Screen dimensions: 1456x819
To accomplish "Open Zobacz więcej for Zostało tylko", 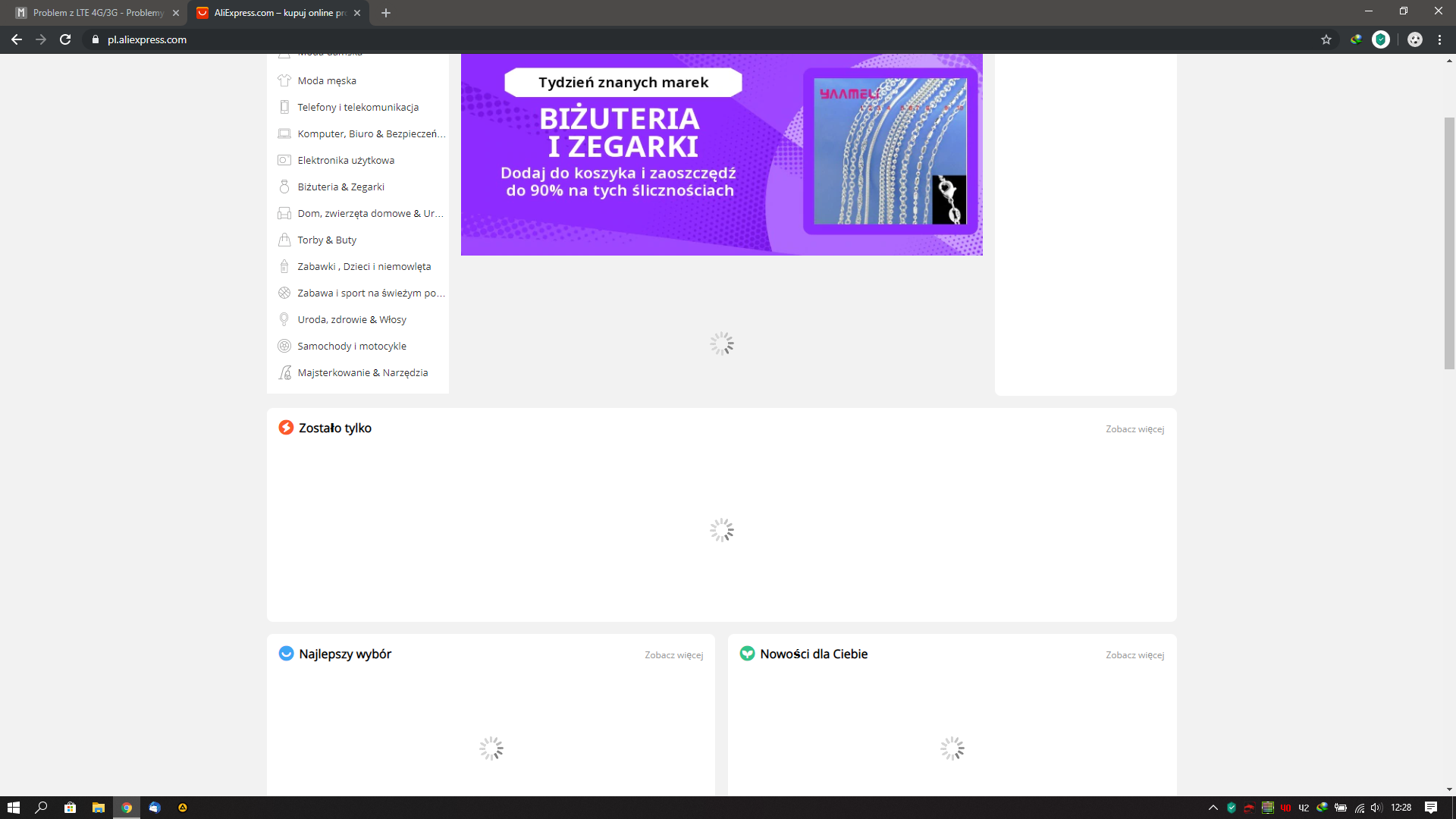I will click(x=1134, y=429).
